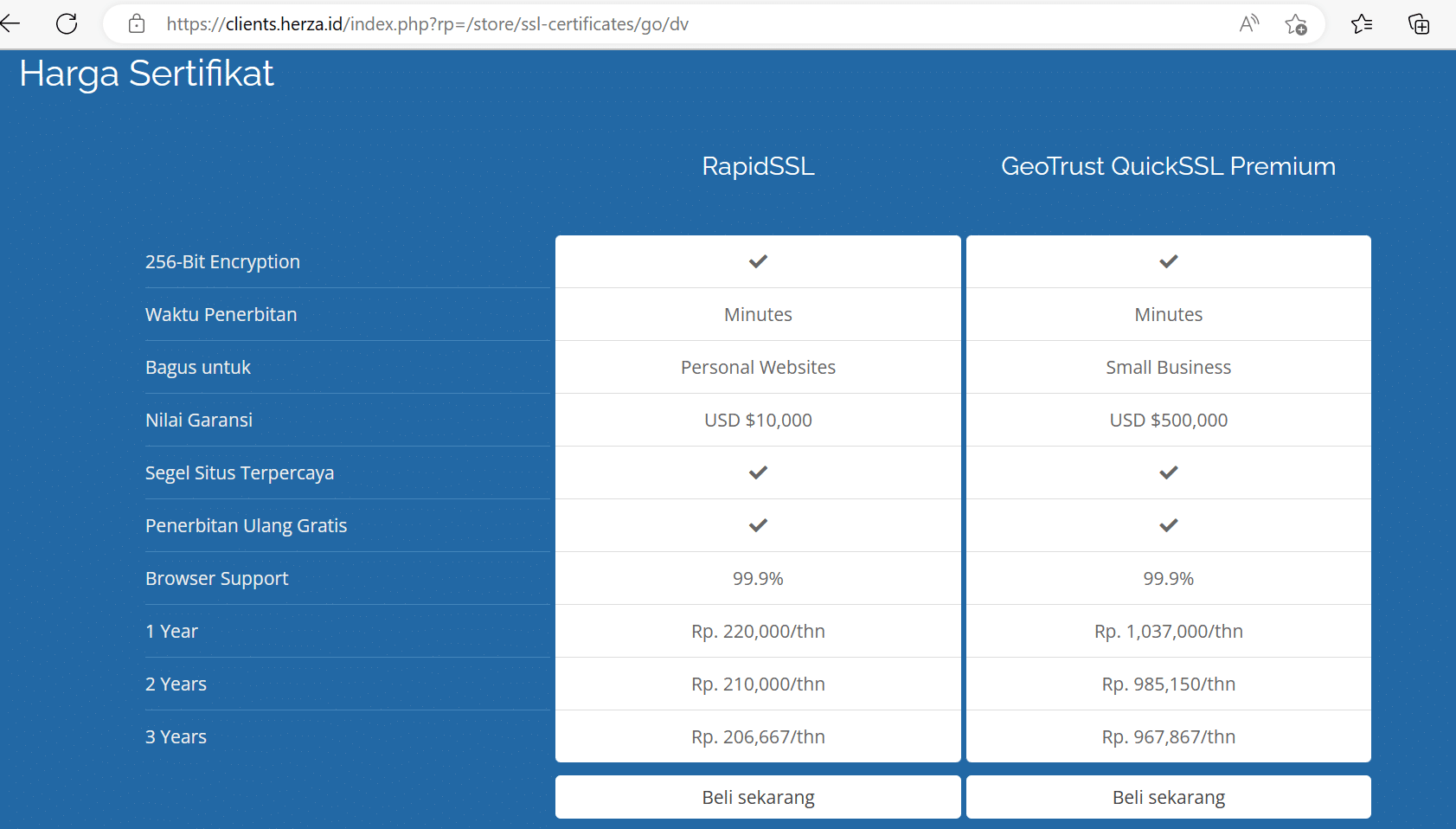1456x829 pixels.
Task: Open the Favorites list icon
Action: tap(1361, 24)
